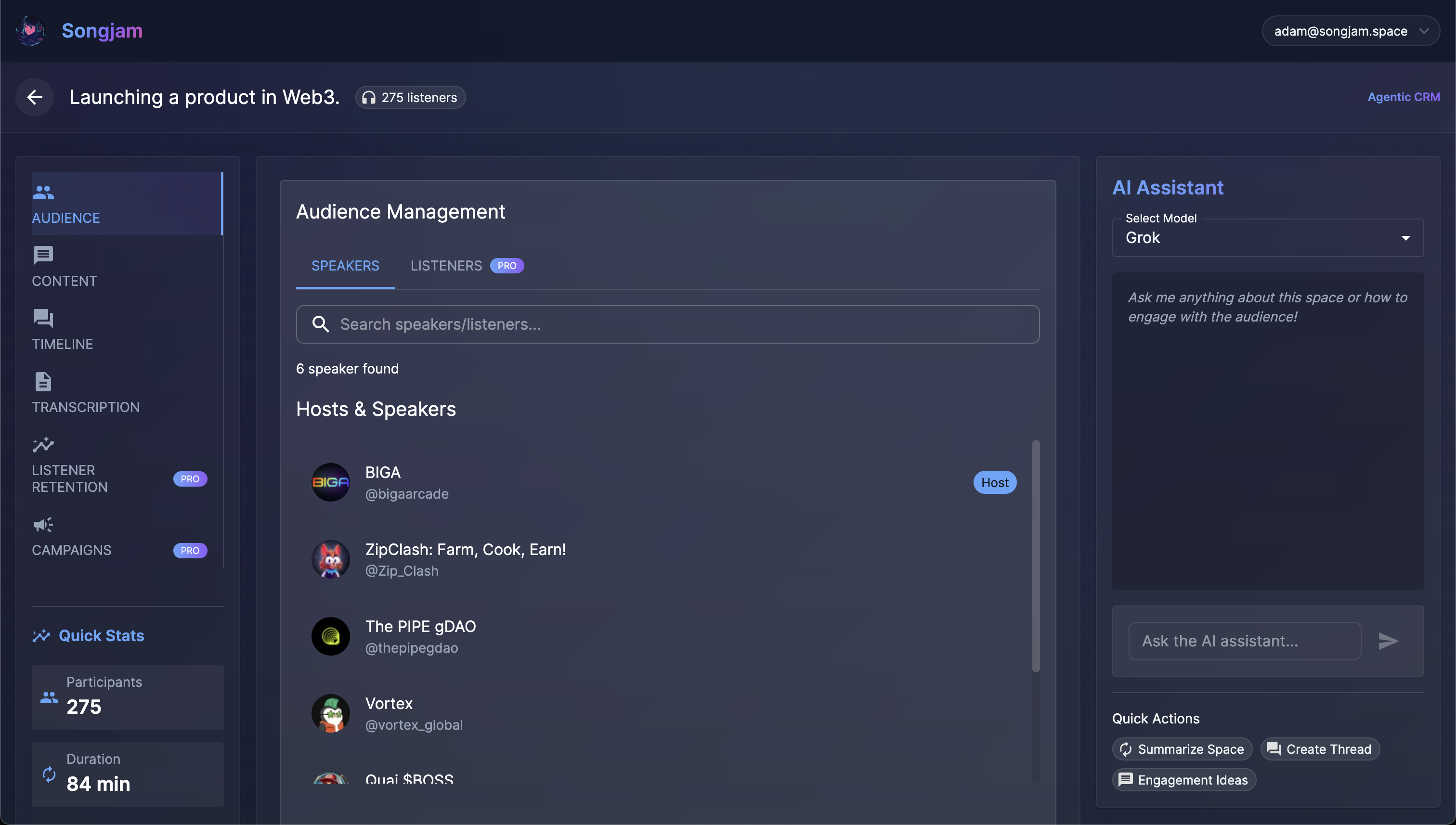
Task: Expand the Select Model Grok dropdown
Action: point(1267,237)
